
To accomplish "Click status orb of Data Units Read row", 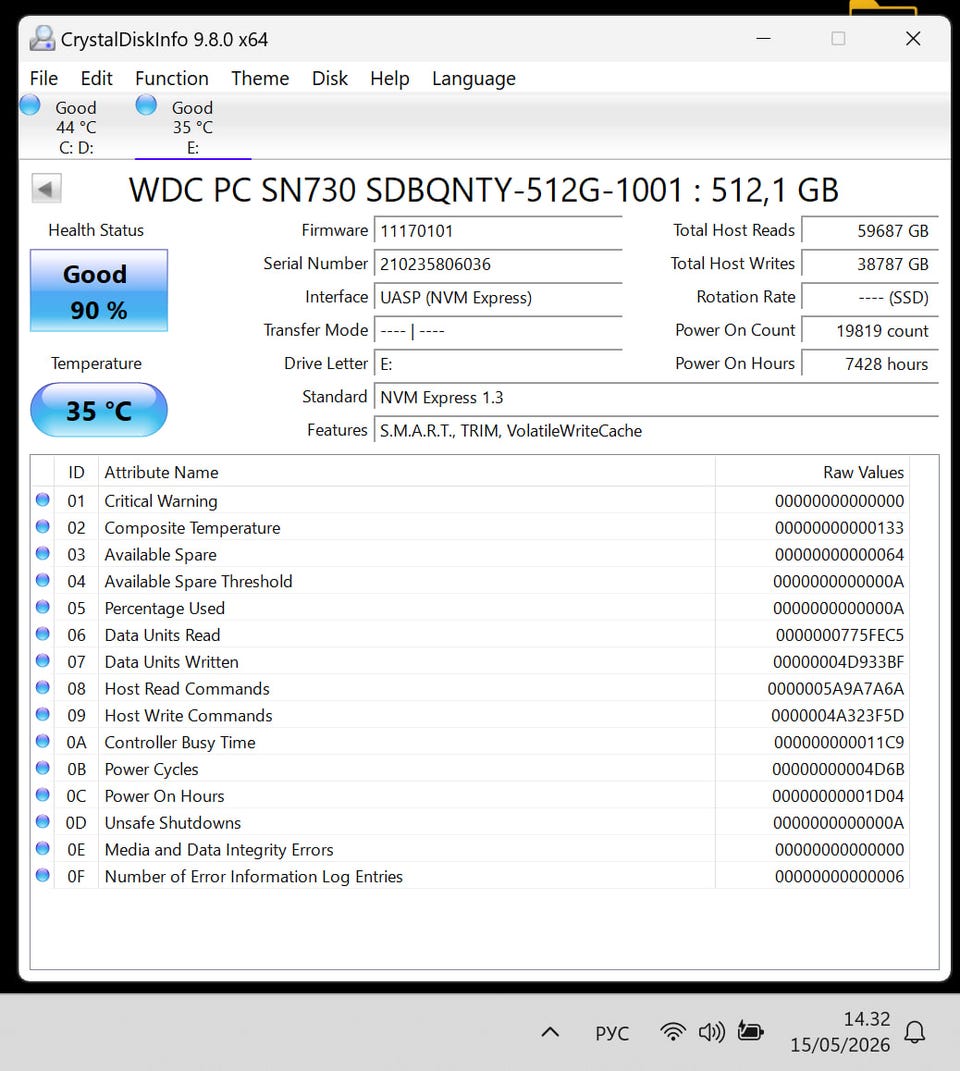I will 42,634.
